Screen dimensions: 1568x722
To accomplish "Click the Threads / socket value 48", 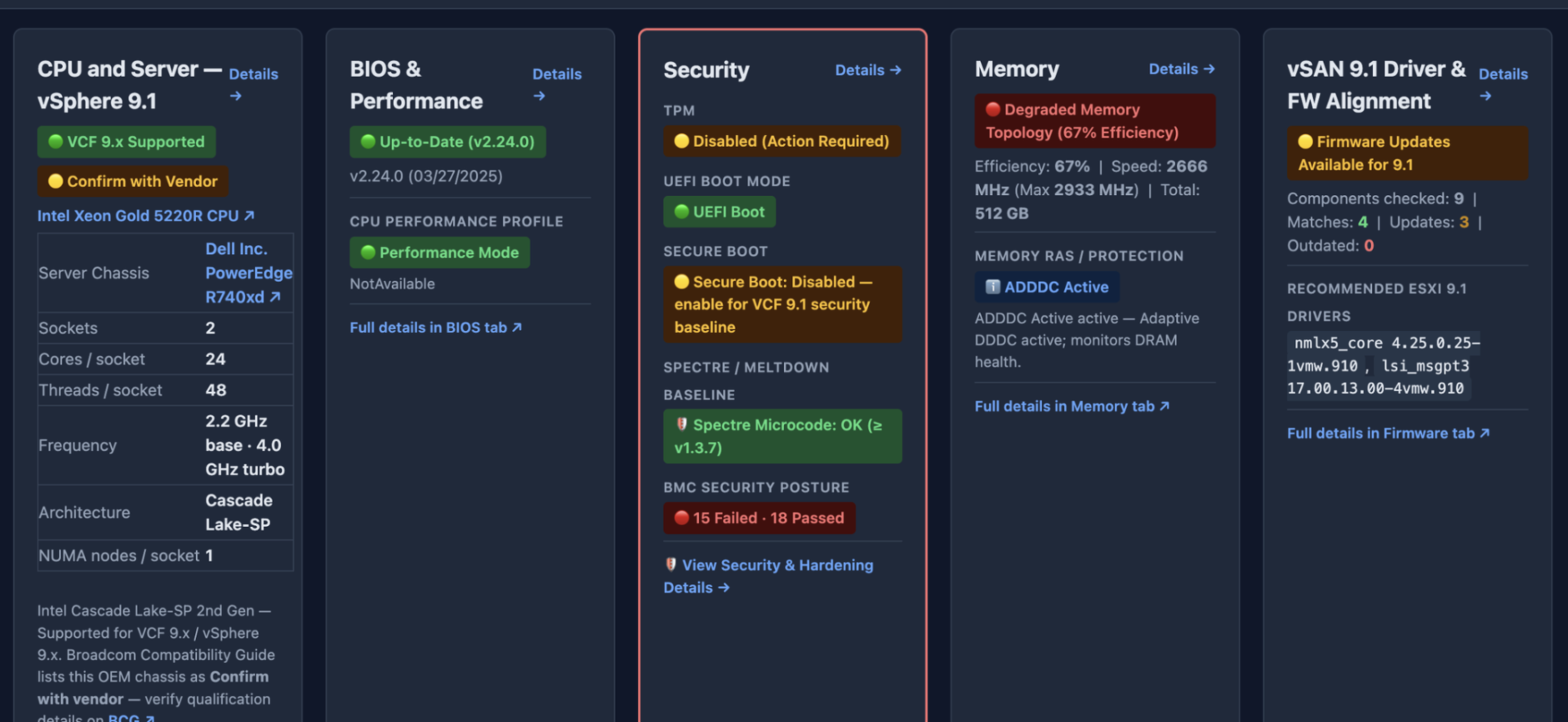I will click(x=216, y=390).
